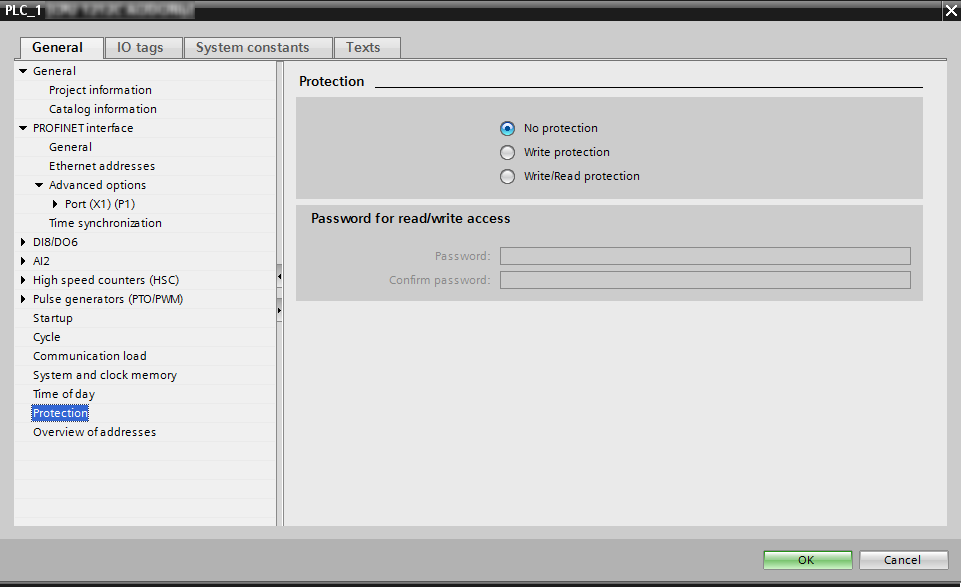
Task: Expand High speed counters (HSC) arrow
Action: (x=23, y=280)
